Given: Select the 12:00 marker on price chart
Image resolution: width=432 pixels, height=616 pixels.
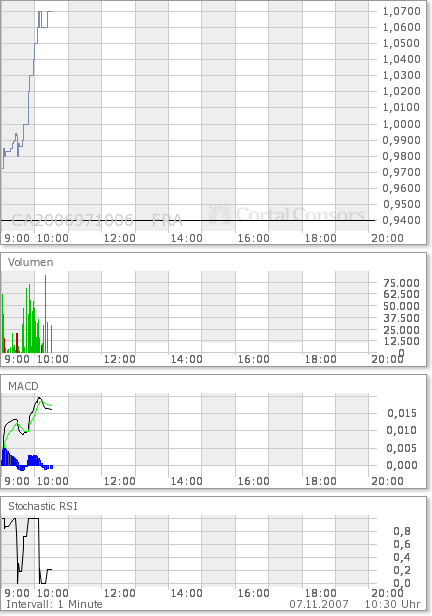Looking at the screenshot, I should pos(119,238).
